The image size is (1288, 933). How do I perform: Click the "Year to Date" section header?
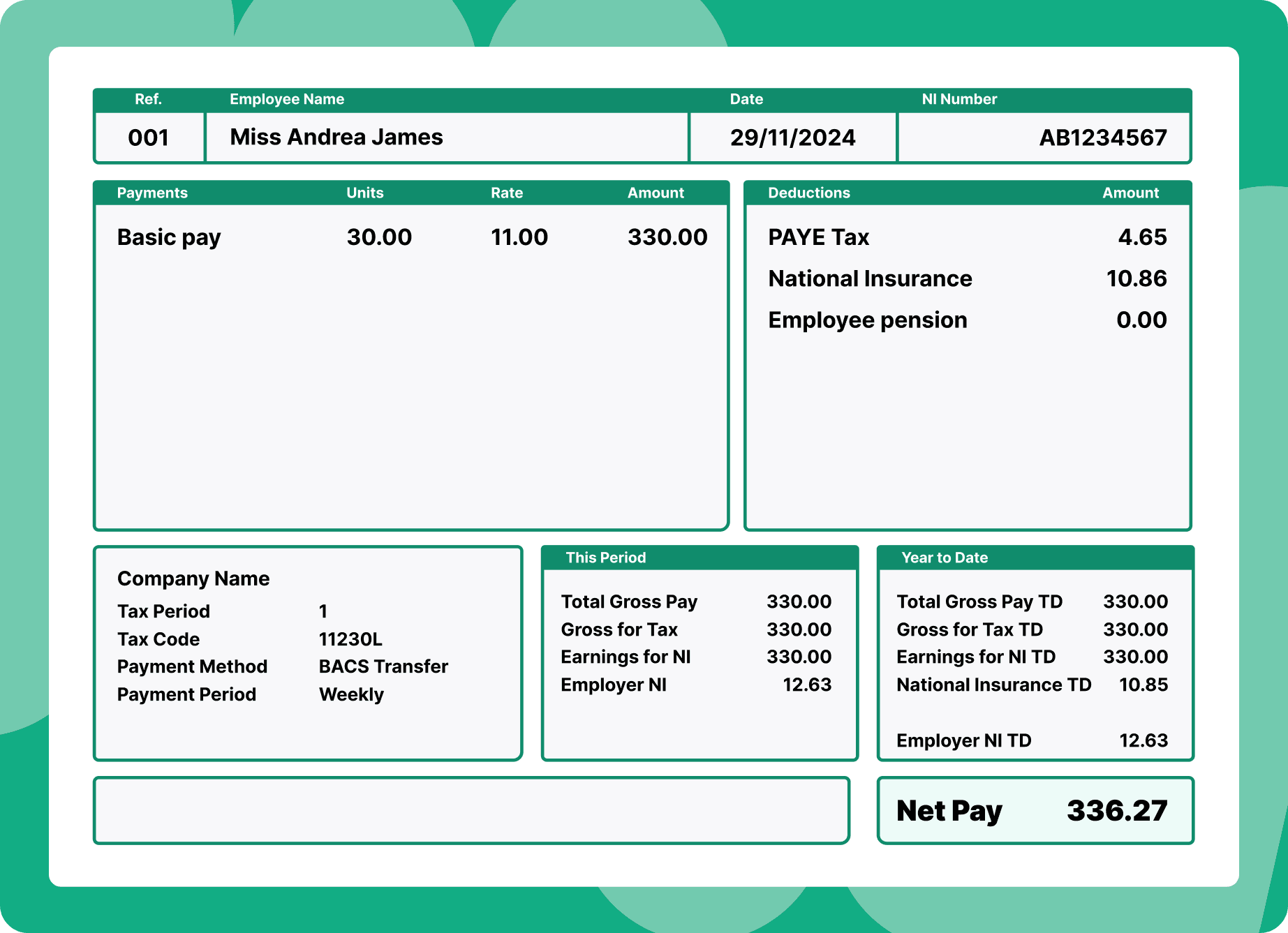coord(945,558)
